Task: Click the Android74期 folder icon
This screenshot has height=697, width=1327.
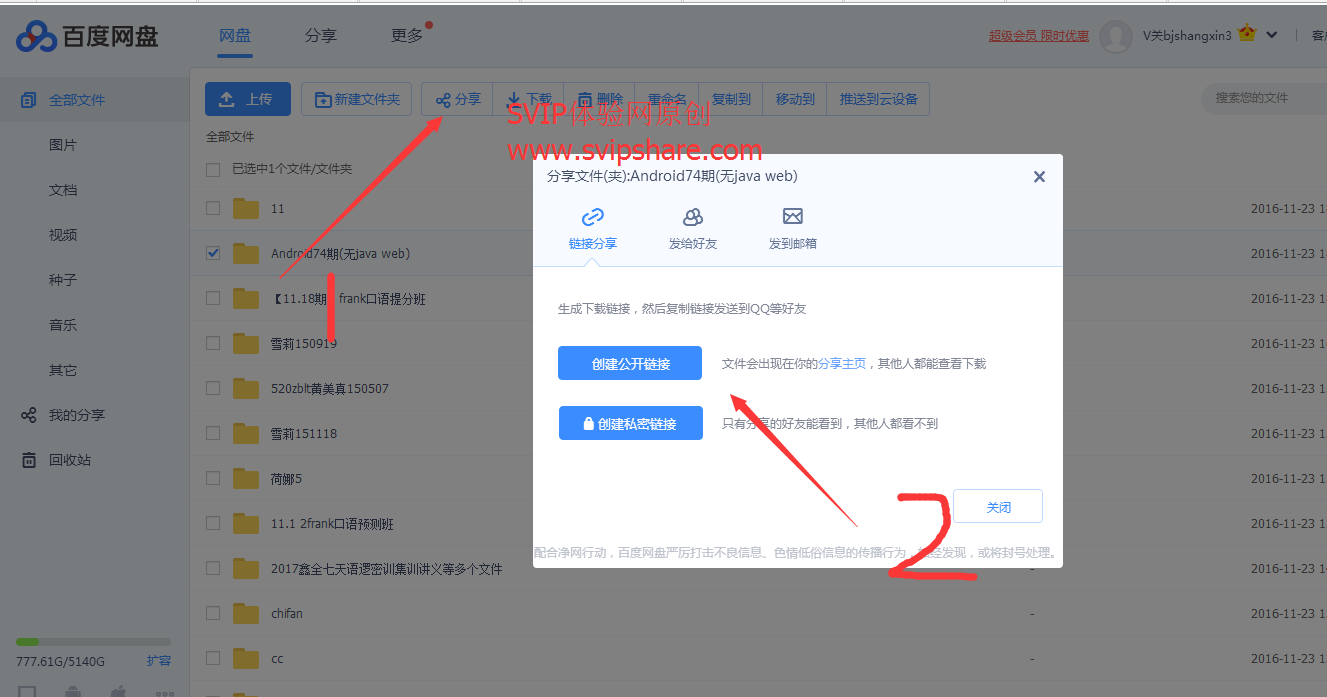Action: click(246, 254)
